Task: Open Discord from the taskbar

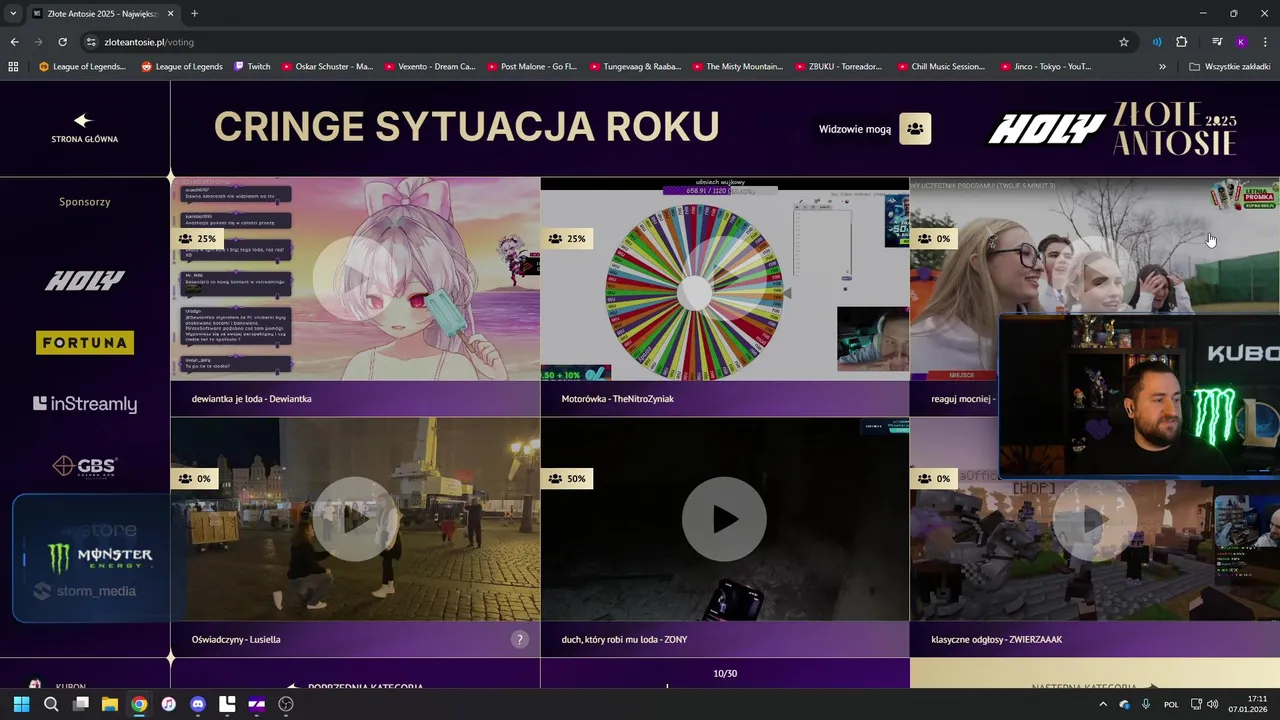Action: (198, 704)
